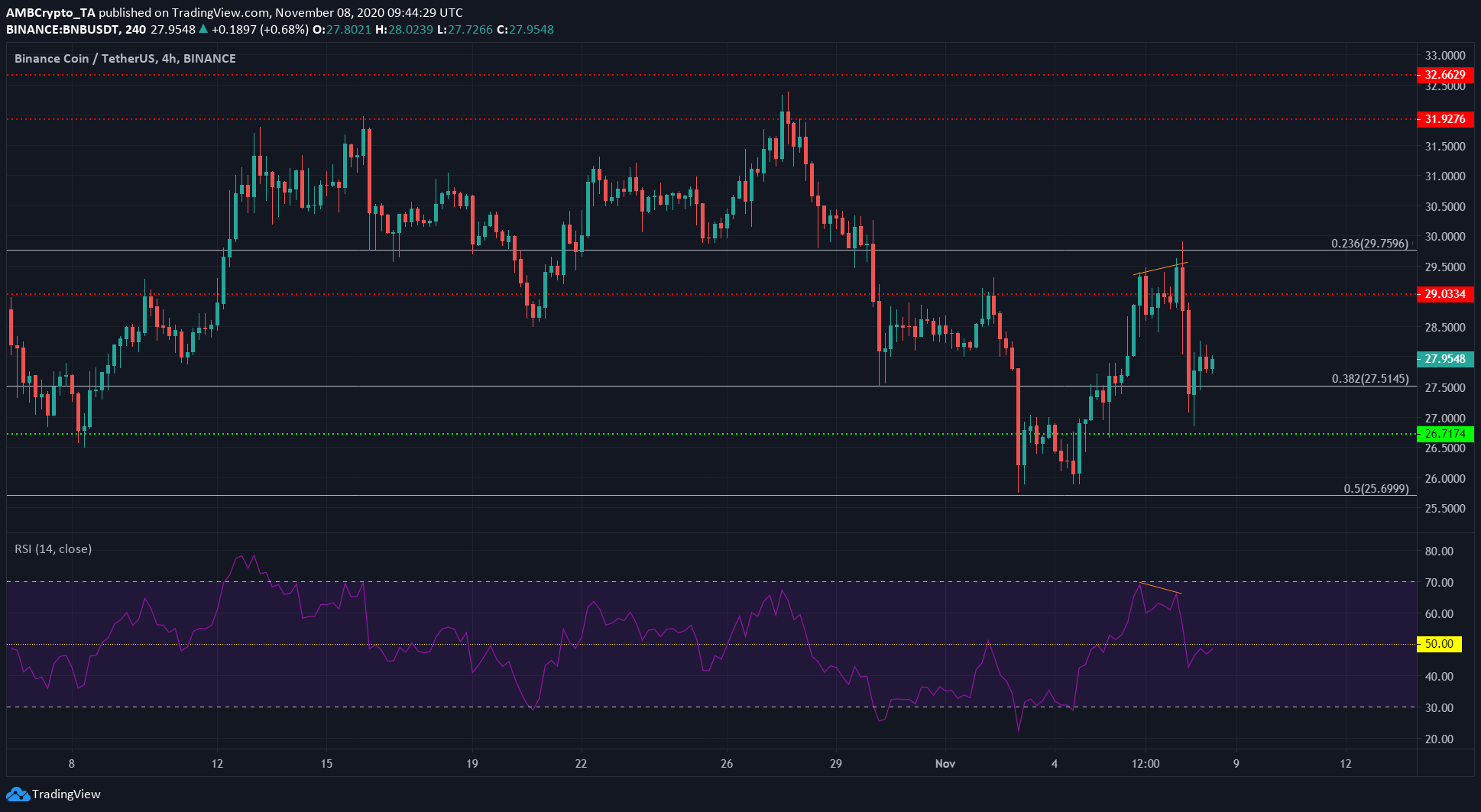Click the 0.382(27.5145) Fibonacci label

(1369, 379)
